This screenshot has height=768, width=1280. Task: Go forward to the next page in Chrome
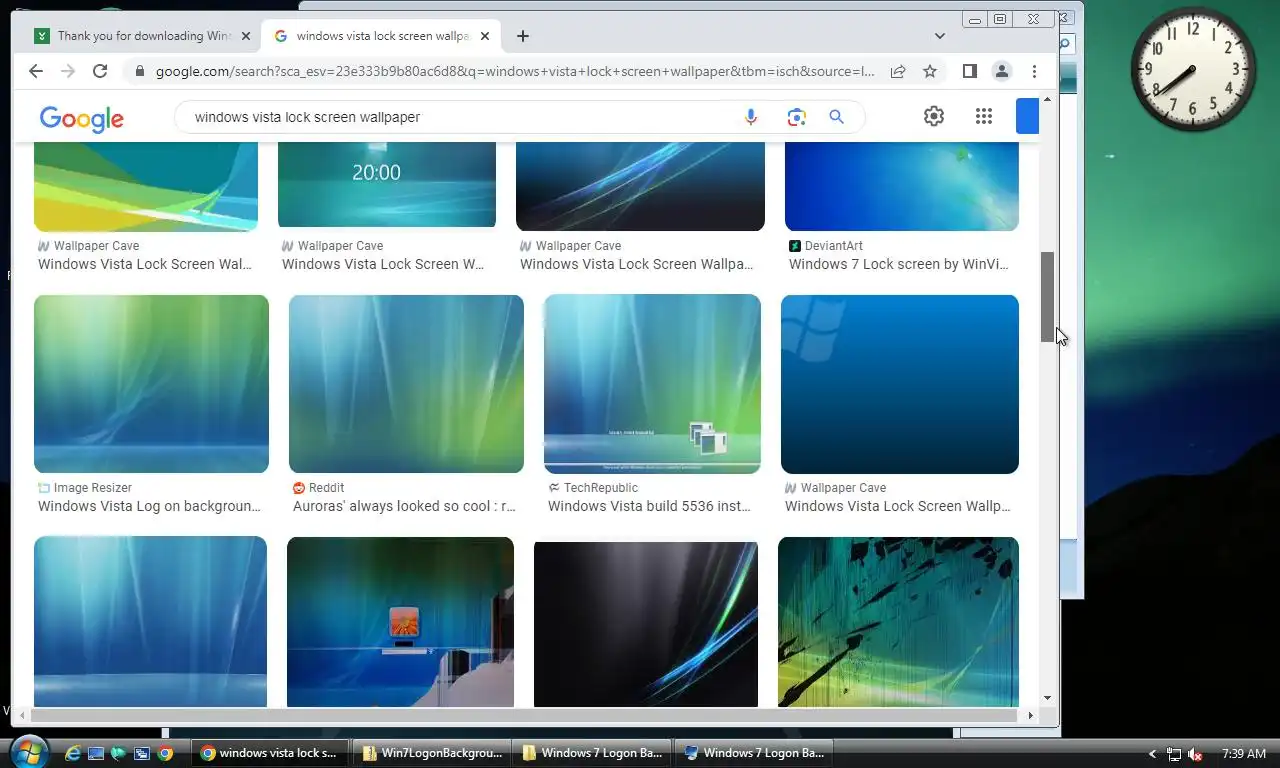[68, 71]
